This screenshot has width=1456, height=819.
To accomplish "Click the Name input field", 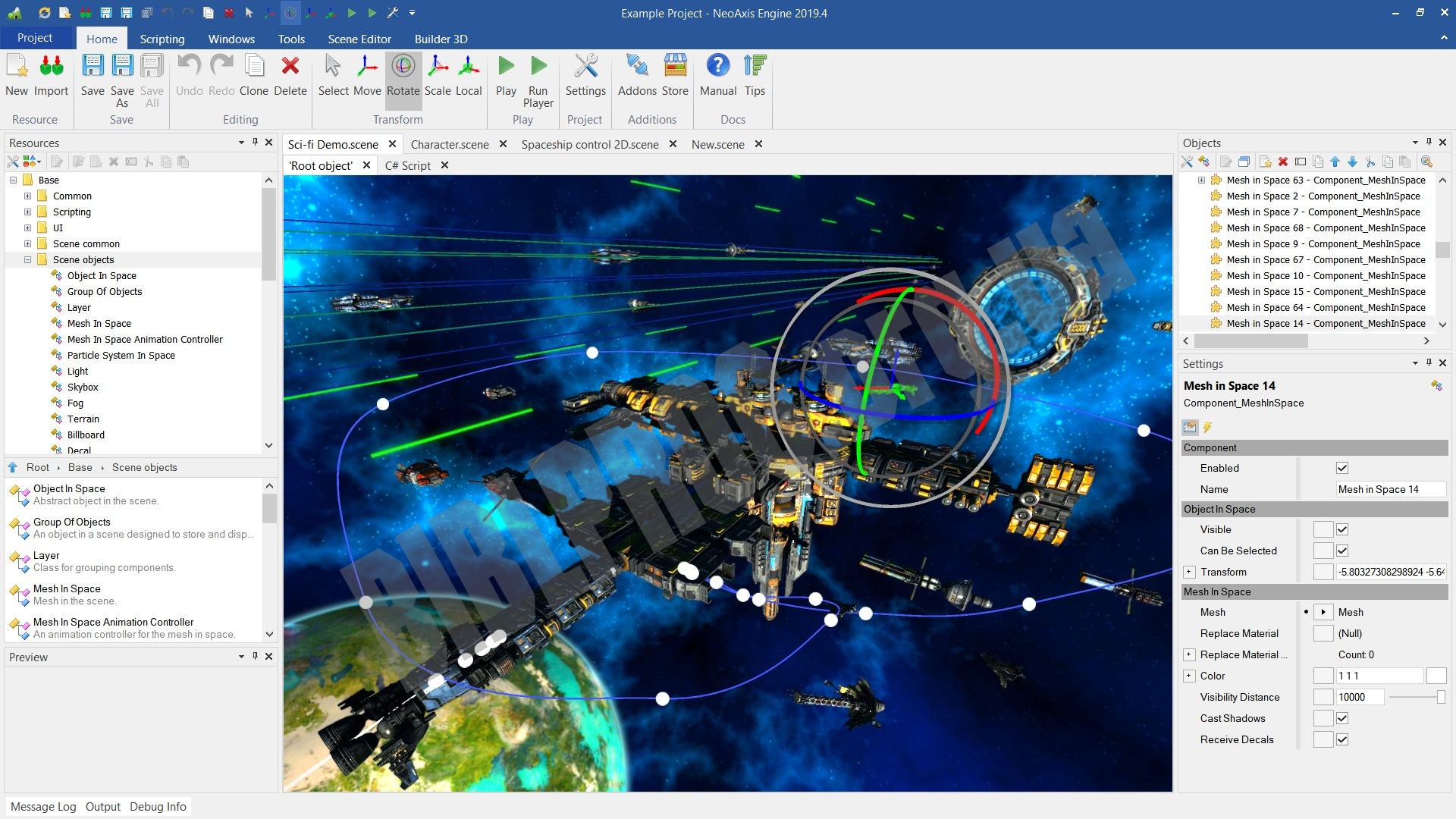I will (1391, 489).
